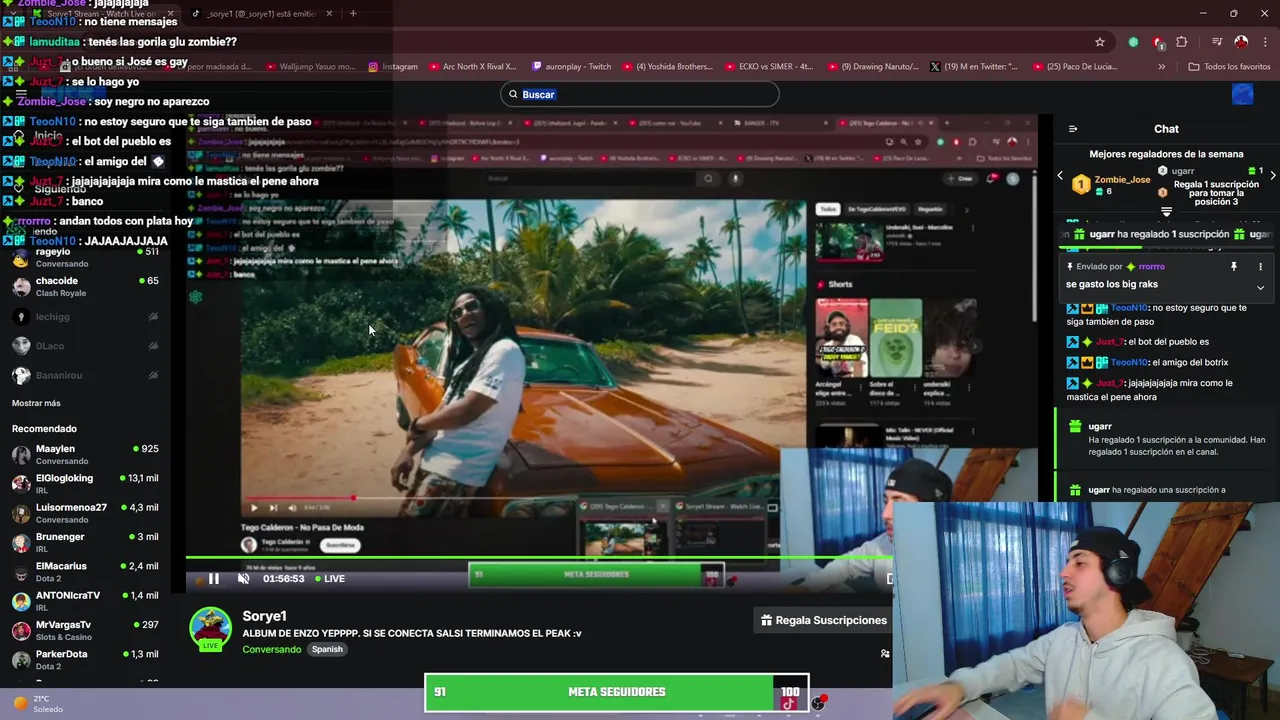Image resolution: width=1280 pixels, height=720 pixels.
Task: Open recommended channel ElMacarius
Action: tap(85, 572)
